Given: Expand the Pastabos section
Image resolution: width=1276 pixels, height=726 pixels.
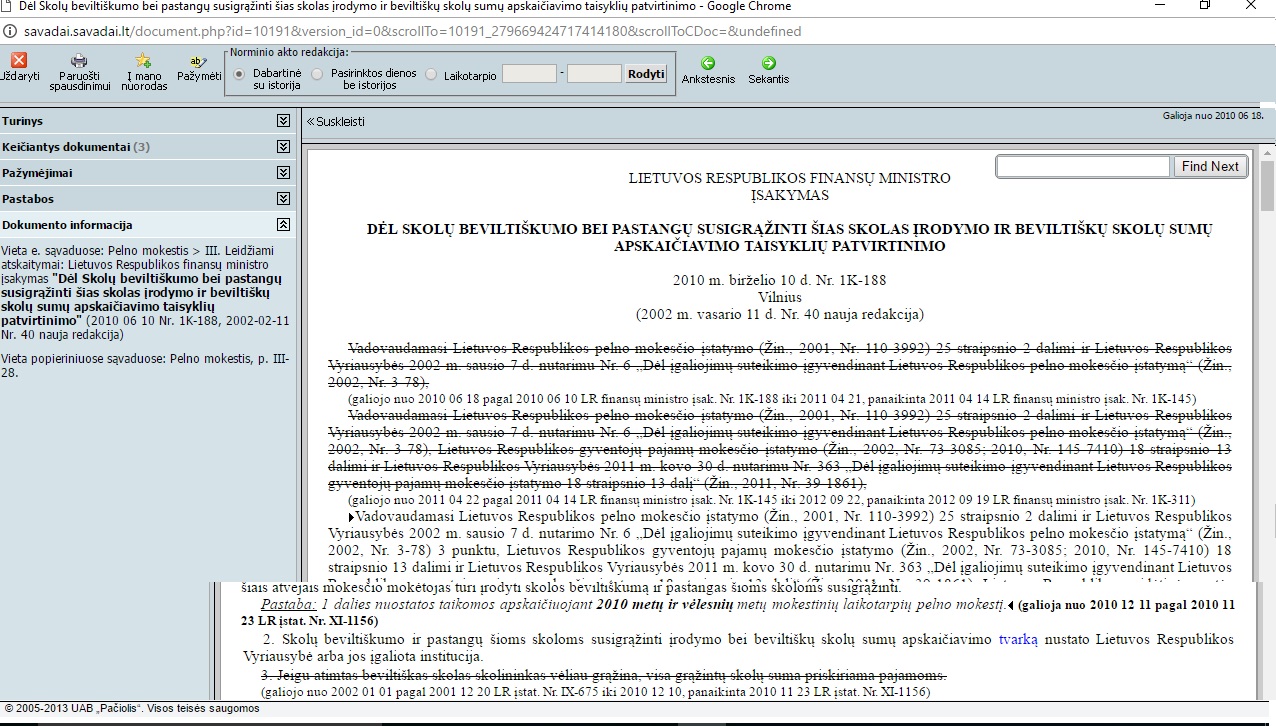Looking at the screenshot, I should (283, 199).
